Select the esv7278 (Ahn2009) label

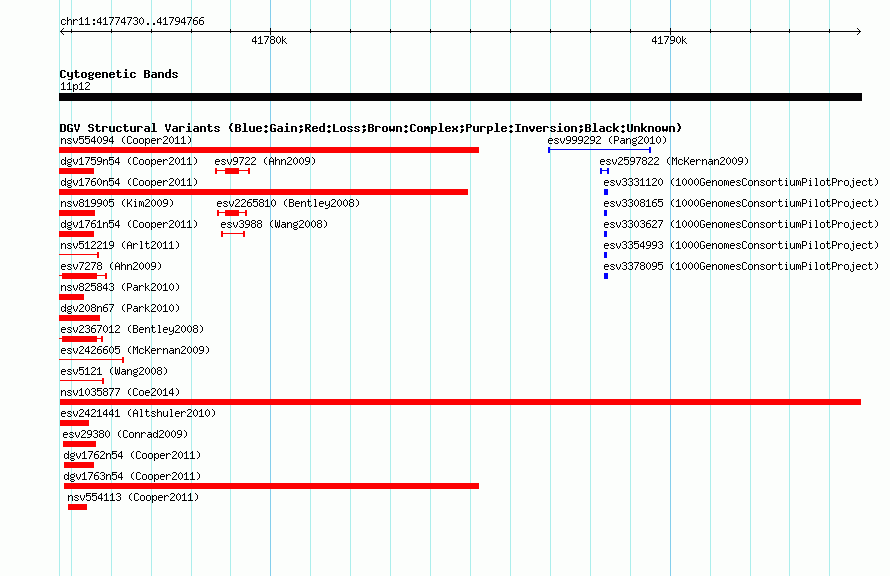(111, 266)
